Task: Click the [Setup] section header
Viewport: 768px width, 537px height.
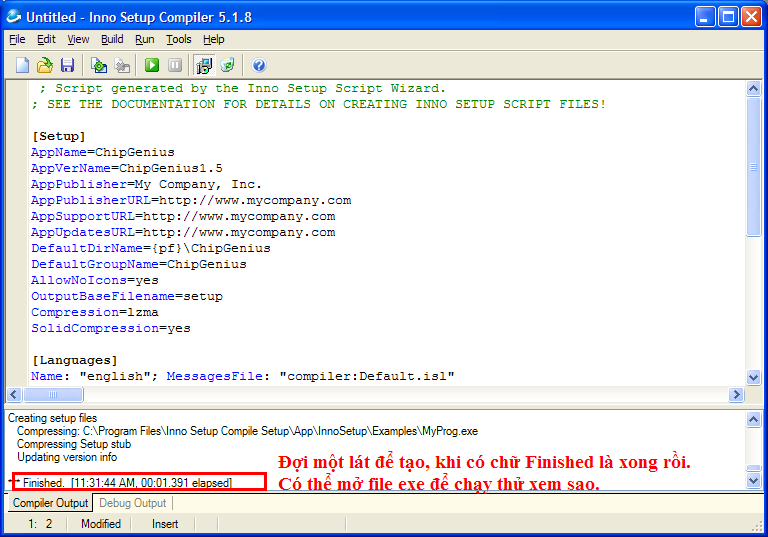Action: tap(59, 136)
